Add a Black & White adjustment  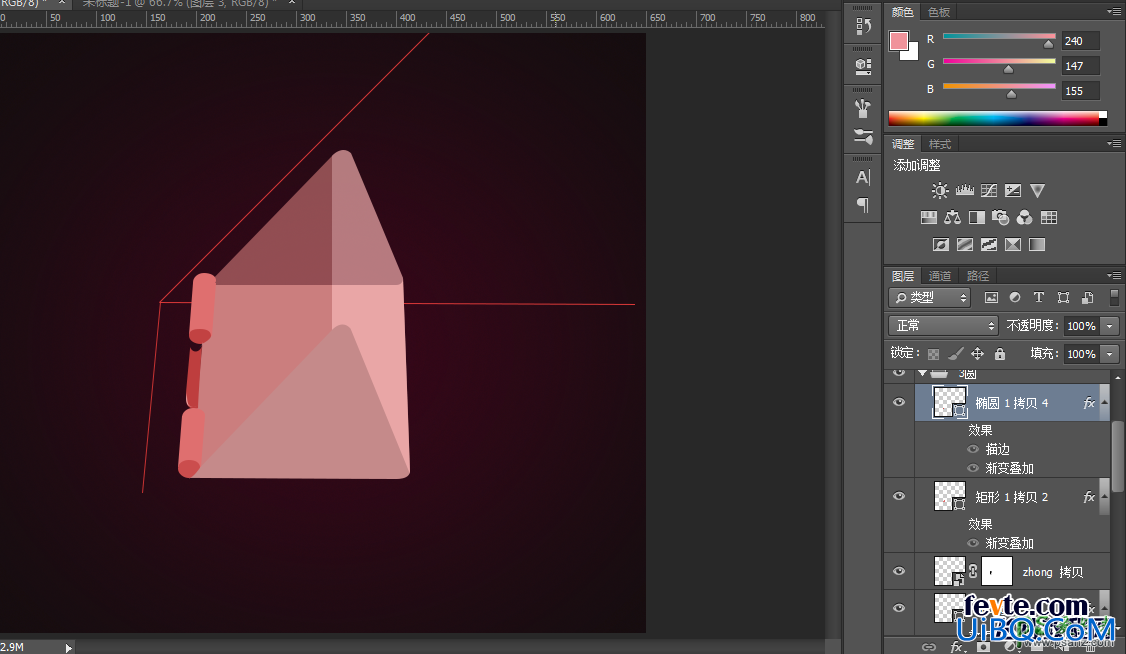pos(977,218)
